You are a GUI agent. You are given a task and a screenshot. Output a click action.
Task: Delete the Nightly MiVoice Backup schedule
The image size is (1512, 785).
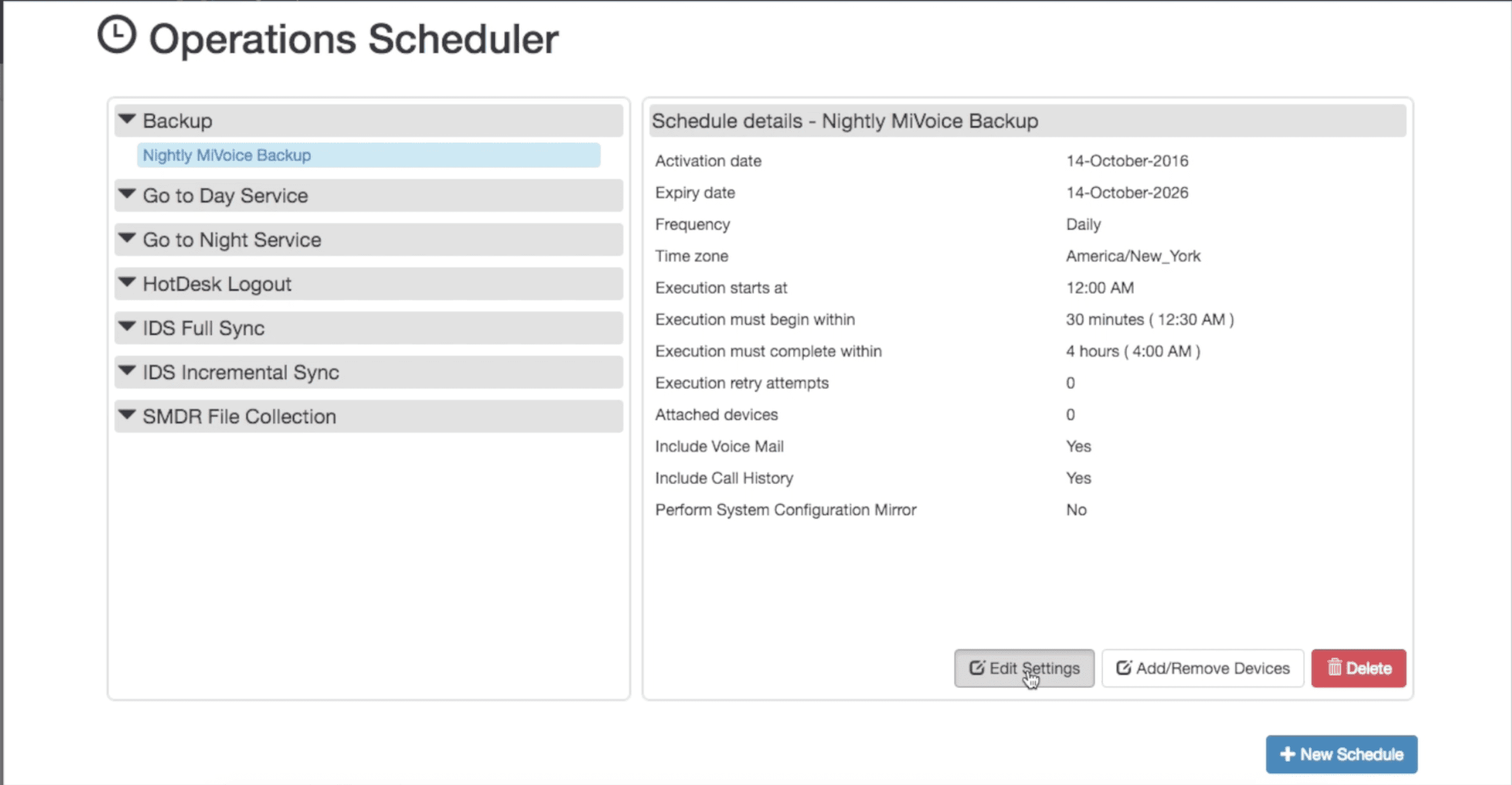point(1358,668)
